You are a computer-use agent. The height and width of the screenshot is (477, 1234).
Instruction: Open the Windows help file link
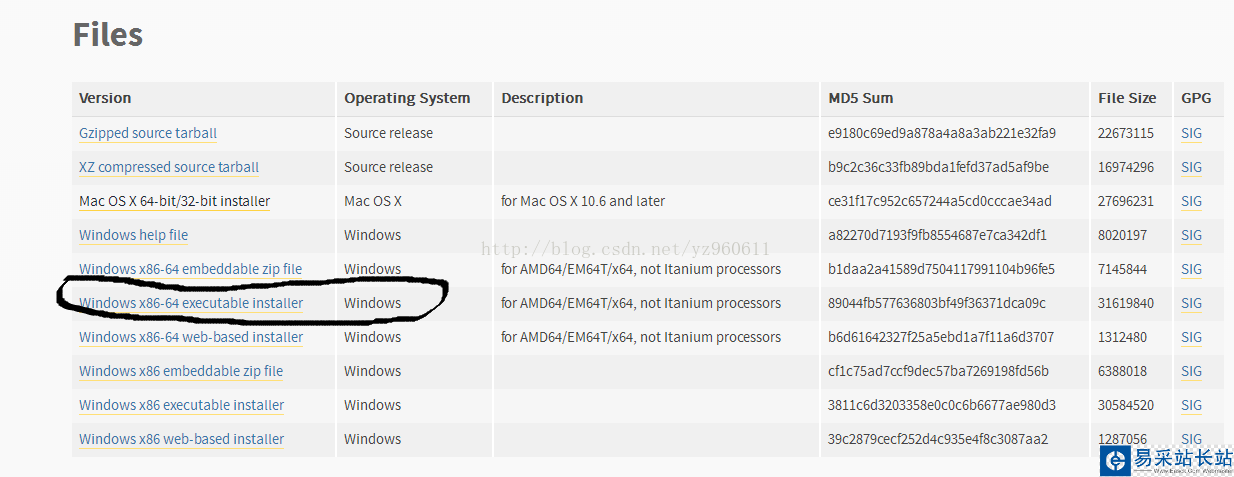click(x=133, y=235)
